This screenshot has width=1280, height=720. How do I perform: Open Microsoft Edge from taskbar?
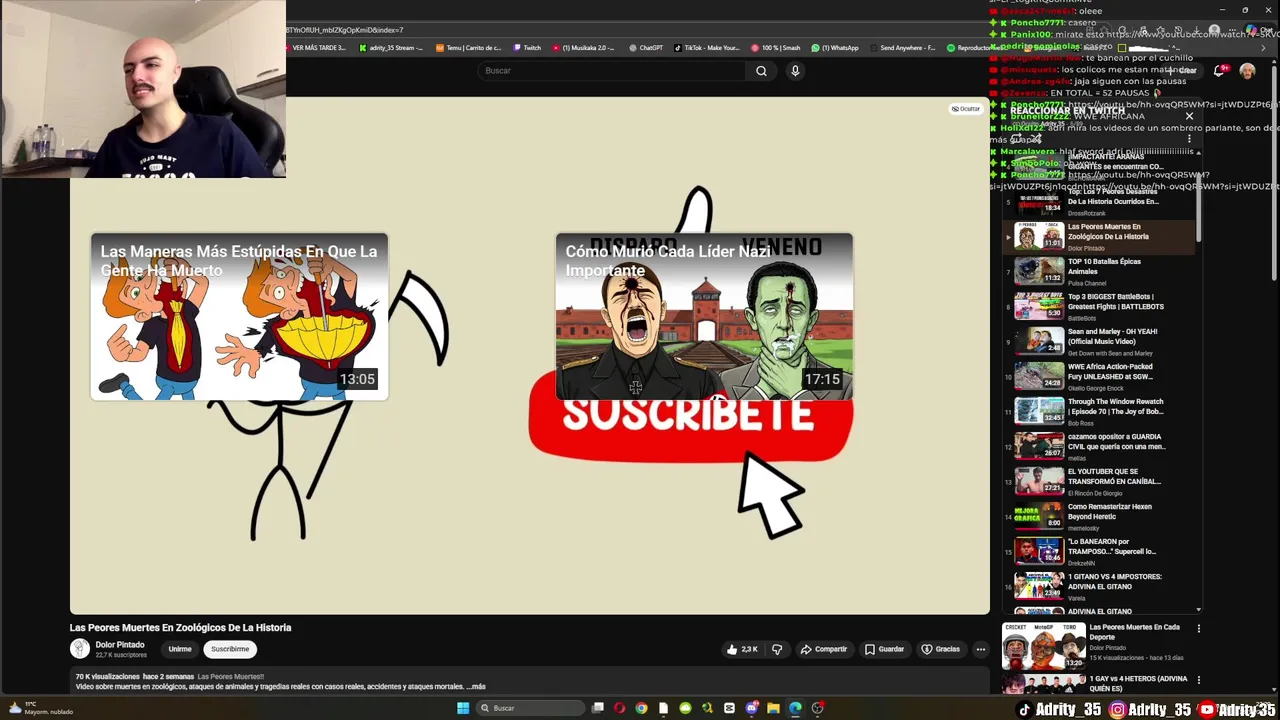(795, 708)
